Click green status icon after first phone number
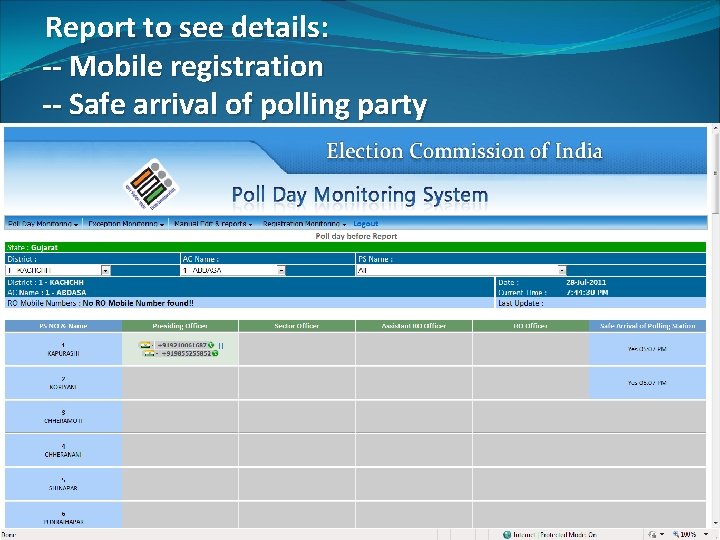The height and width of the screenshot is (540, 720). click(x=211, y=345)
